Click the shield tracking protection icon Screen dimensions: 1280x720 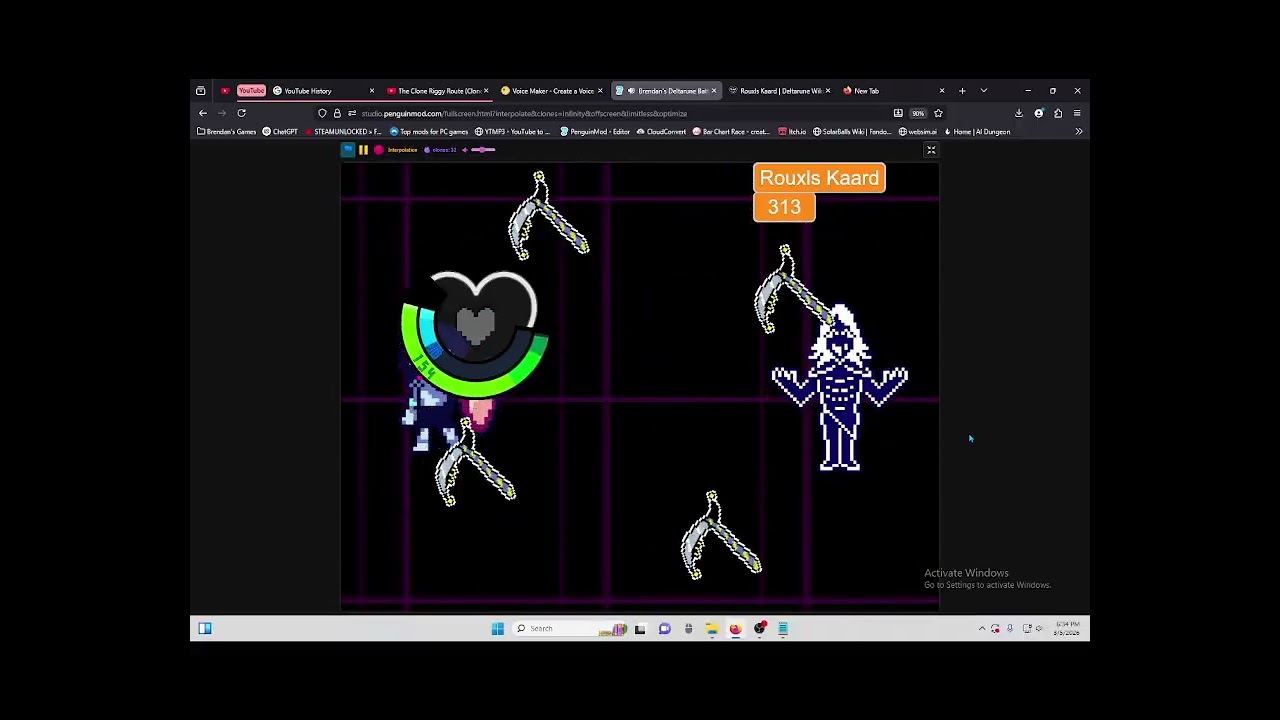(322, 113)
